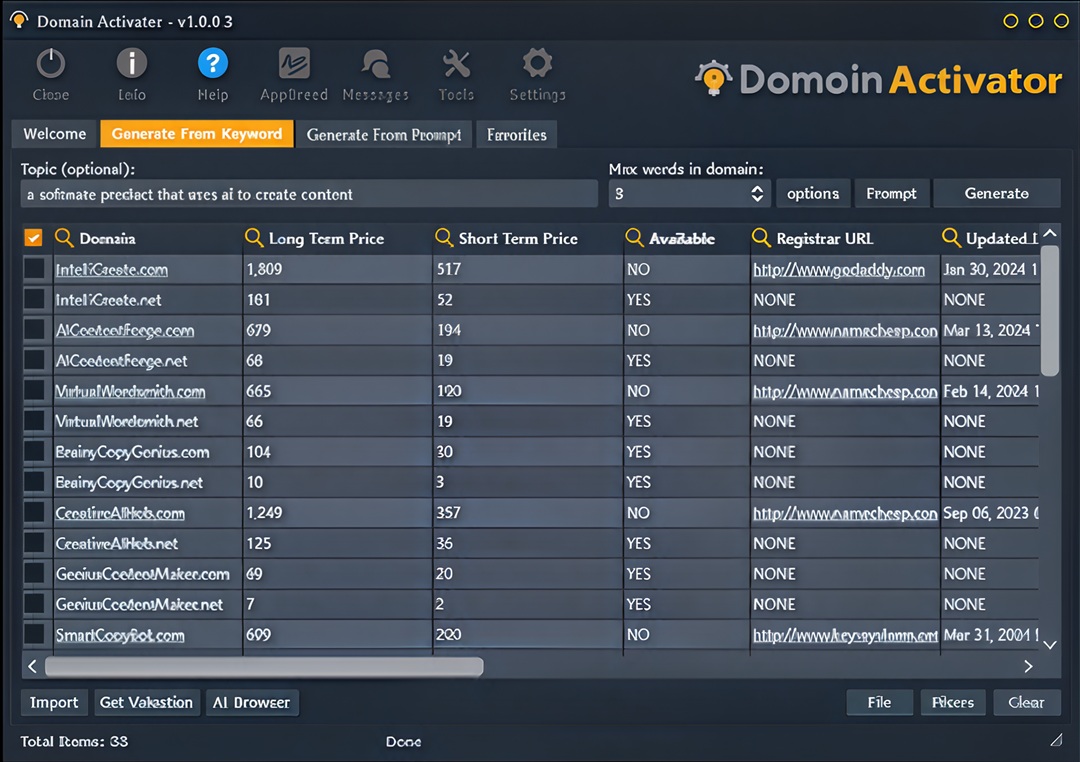Image resolution: width=1080 pixels, height=762 pixels.
Task: Click the search icon in Registrar URL header
Action: tap(761, 238)
